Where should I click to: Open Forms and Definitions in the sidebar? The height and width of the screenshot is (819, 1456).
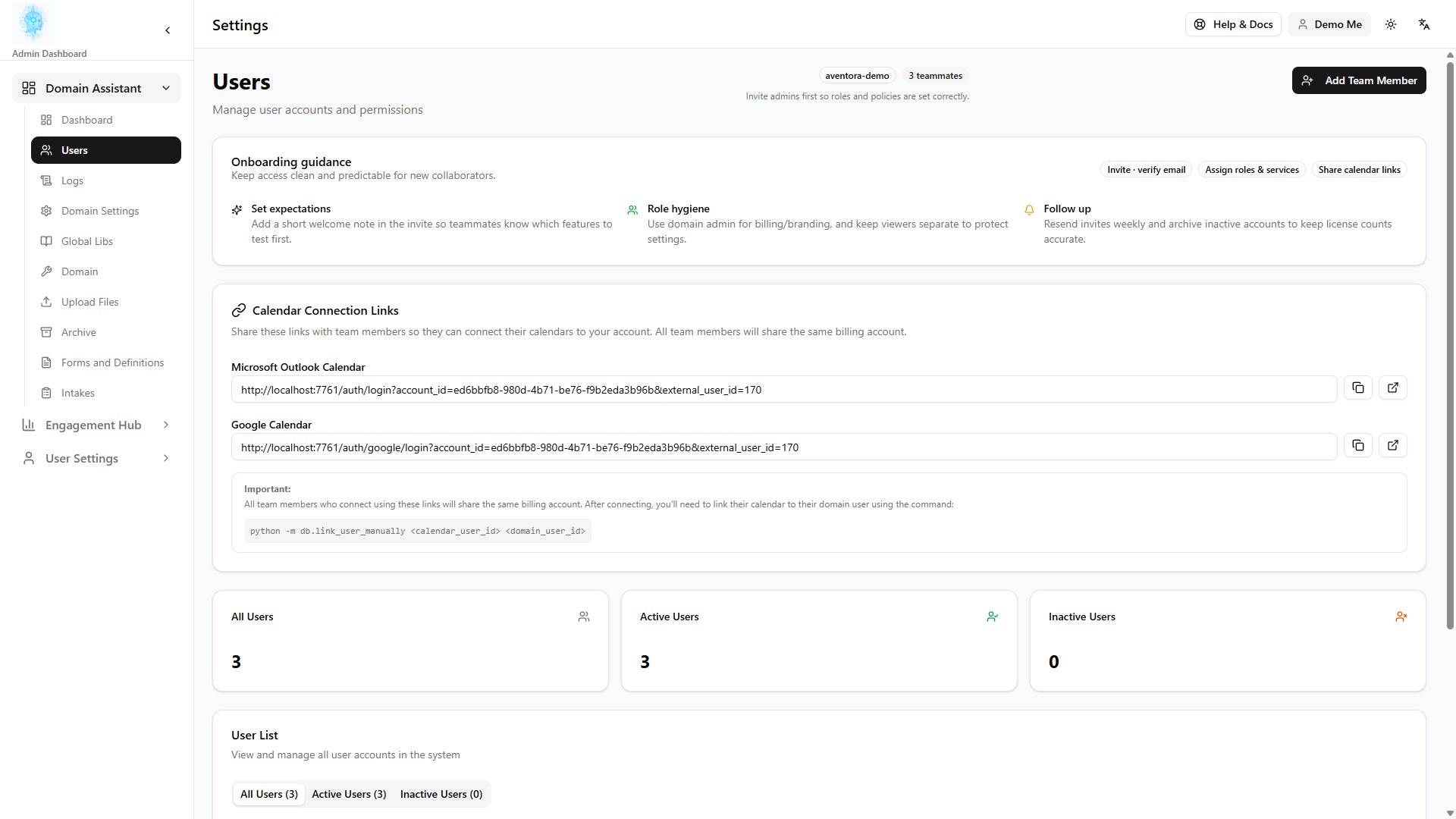(106, 362)
